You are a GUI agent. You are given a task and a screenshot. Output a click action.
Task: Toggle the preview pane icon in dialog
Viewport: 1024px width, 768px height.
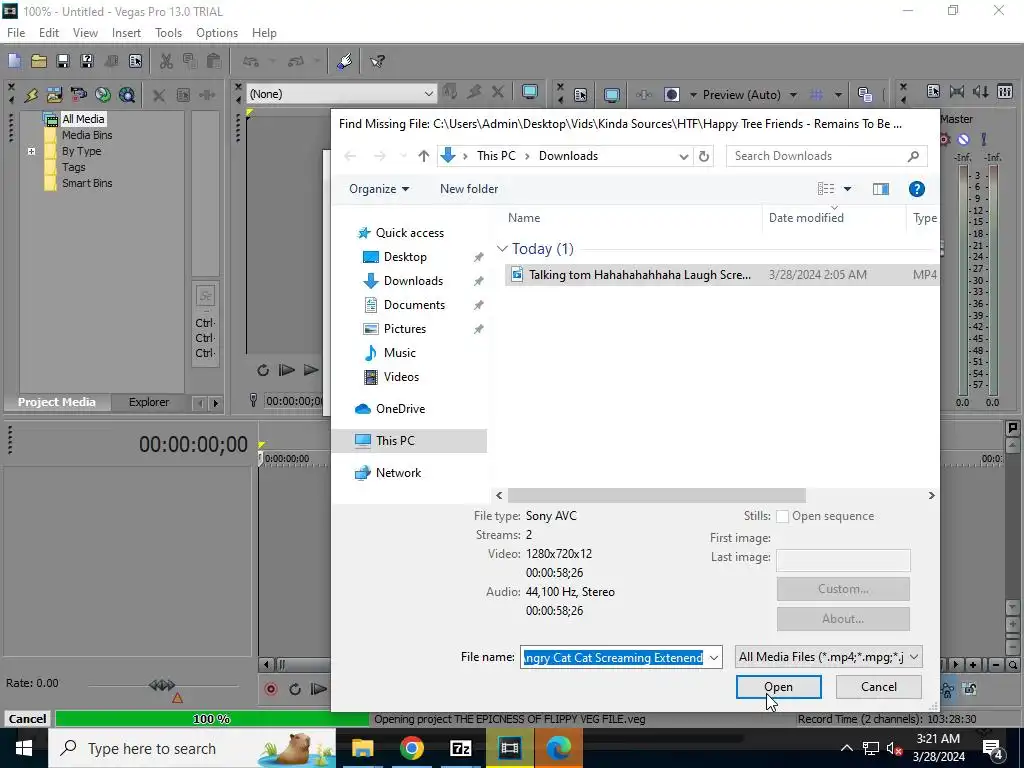[x=880, y=189]
